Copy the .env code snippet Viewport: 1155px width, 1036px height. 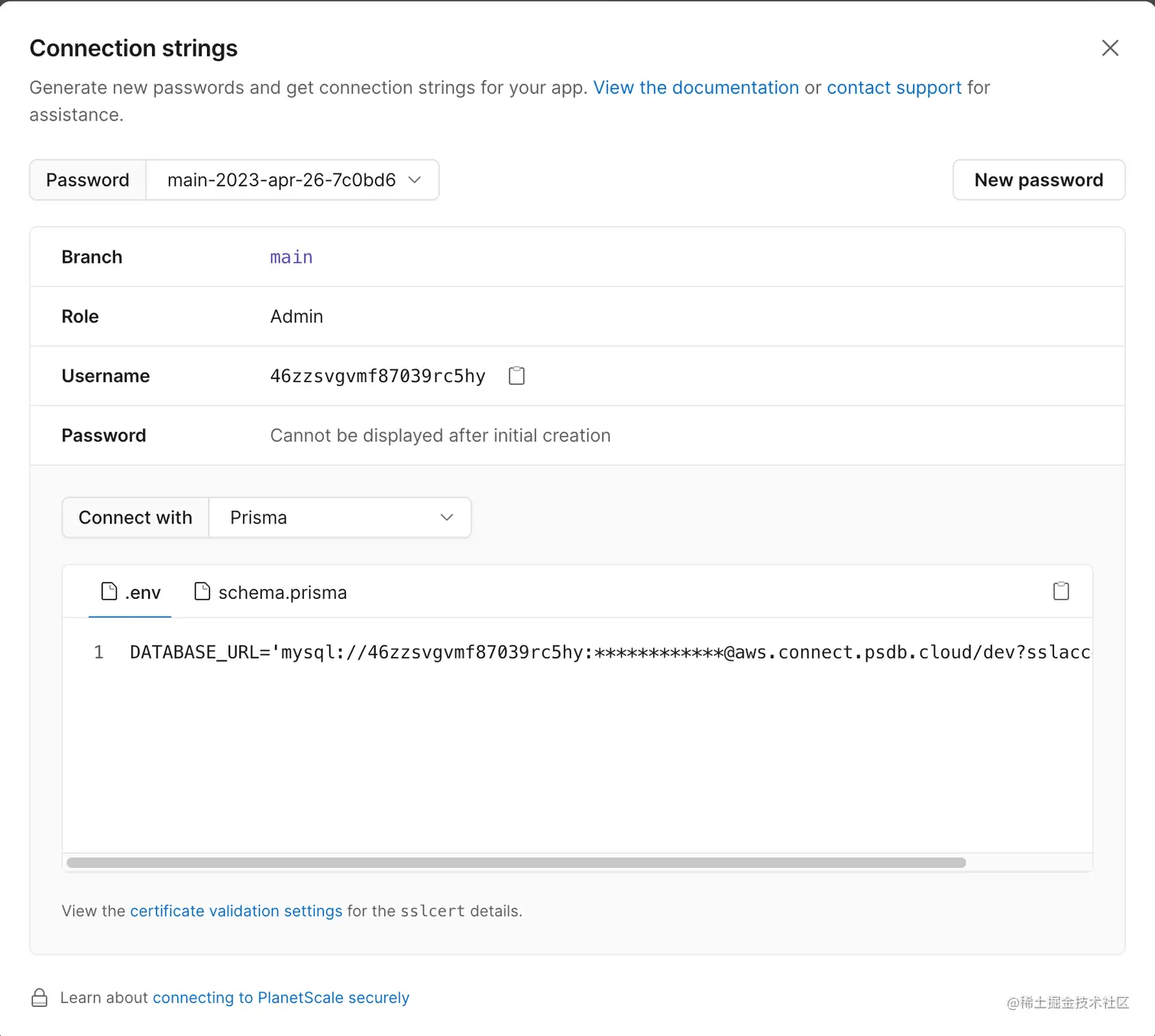pos(1061,591)
